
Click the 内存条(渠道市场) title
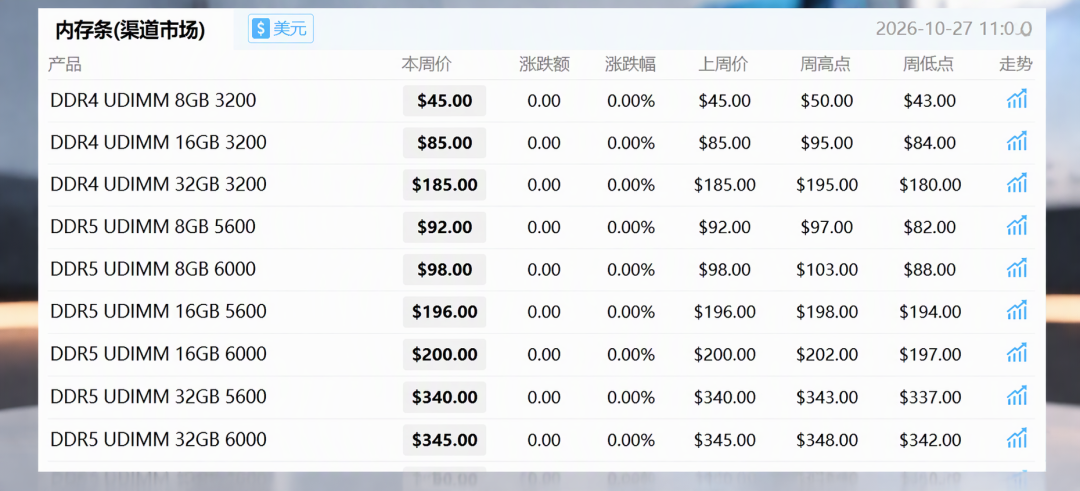(130, 30)
